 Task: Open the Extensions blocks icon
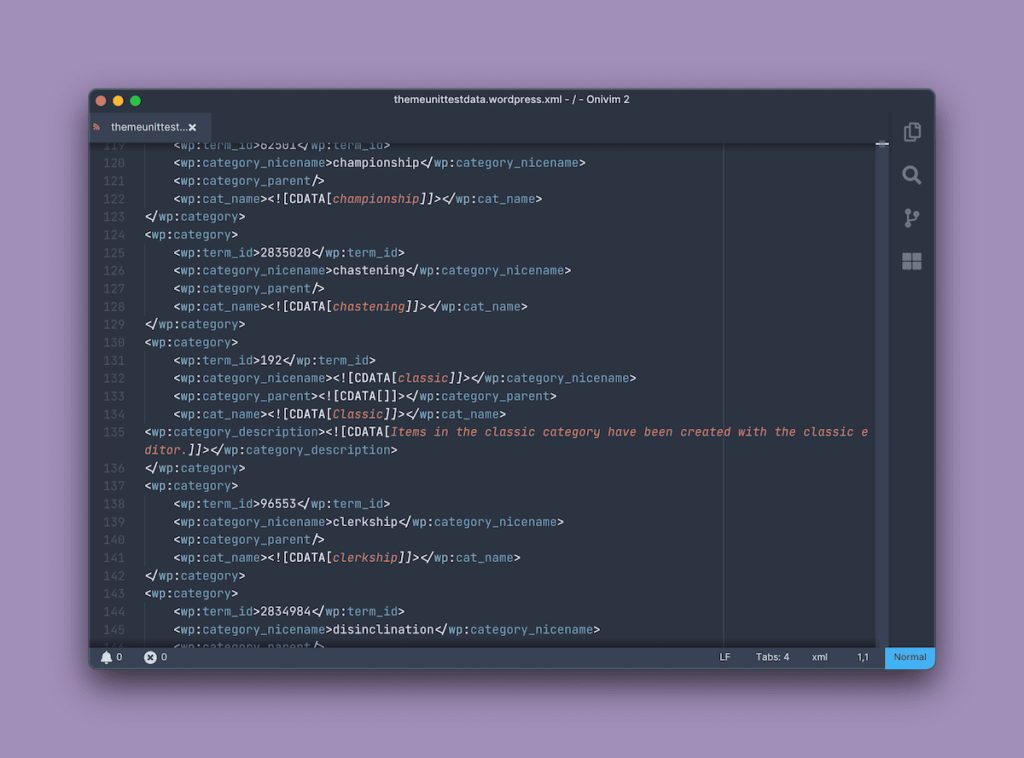point(911,261)
